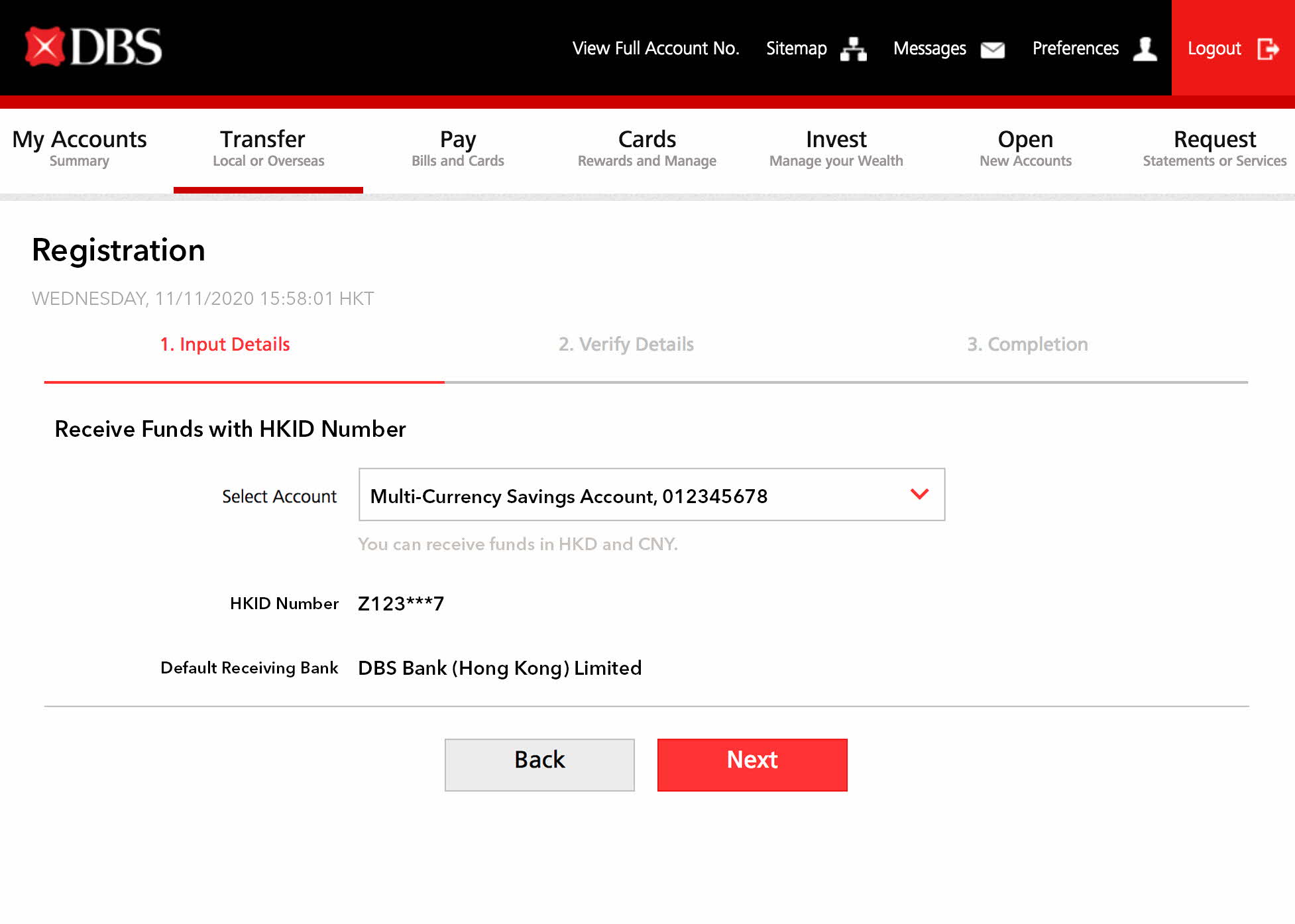The image size is (1295, 924).
Task: Open Cards Rewards and Manage menu
Action: tap(647, 148)
